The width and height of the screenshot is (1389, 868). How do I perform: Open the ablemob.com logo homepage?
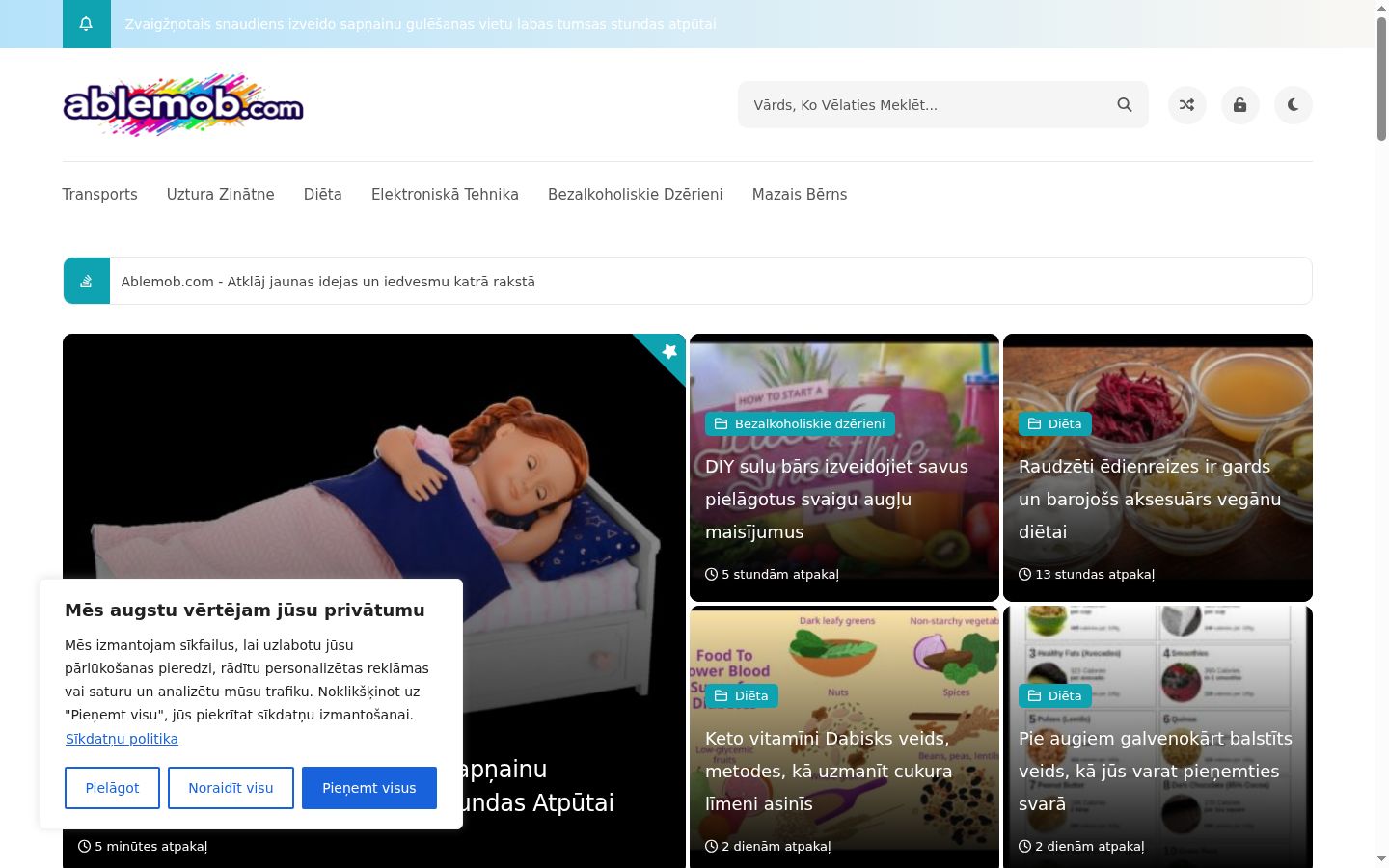pyautogui.click(x=183, y=104)
